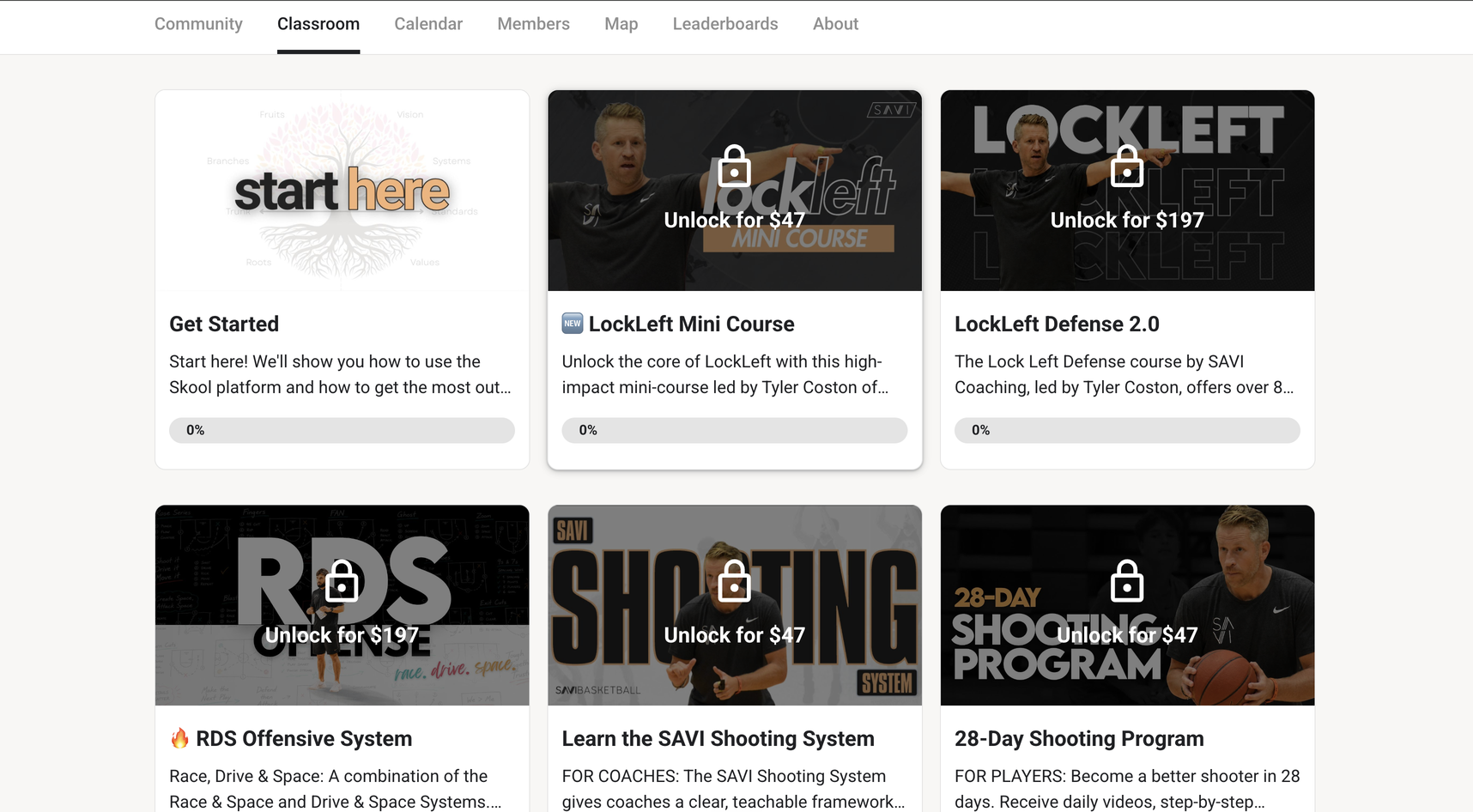Screen dimensions: 1473x812
Task: Click the NEW badge icon beside LockLeft Mini Course
Action: 573,324
